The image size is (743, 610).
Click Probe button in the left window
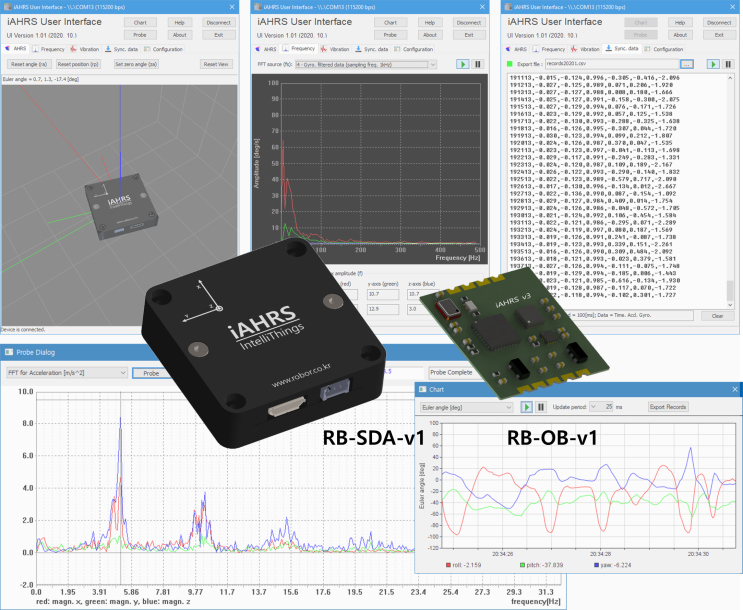pos(140,35)
